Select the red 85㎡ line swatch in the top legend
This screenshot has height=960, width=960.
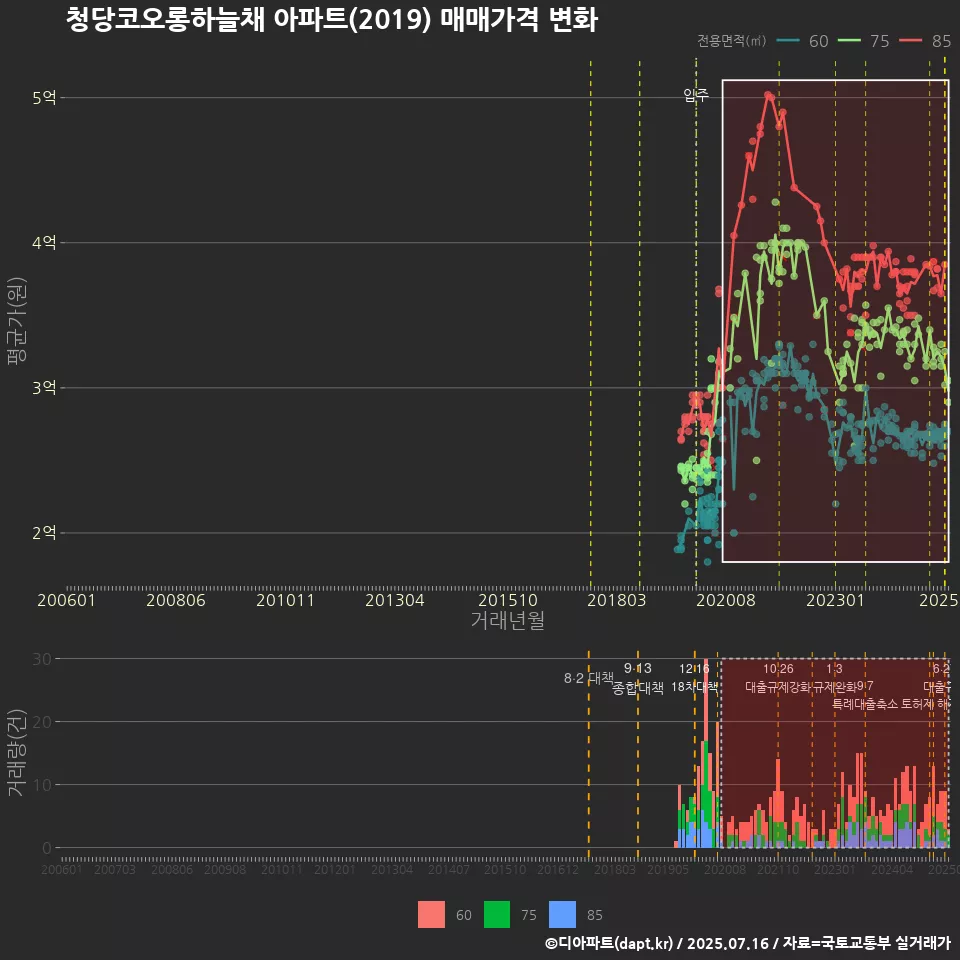point(910,41)
